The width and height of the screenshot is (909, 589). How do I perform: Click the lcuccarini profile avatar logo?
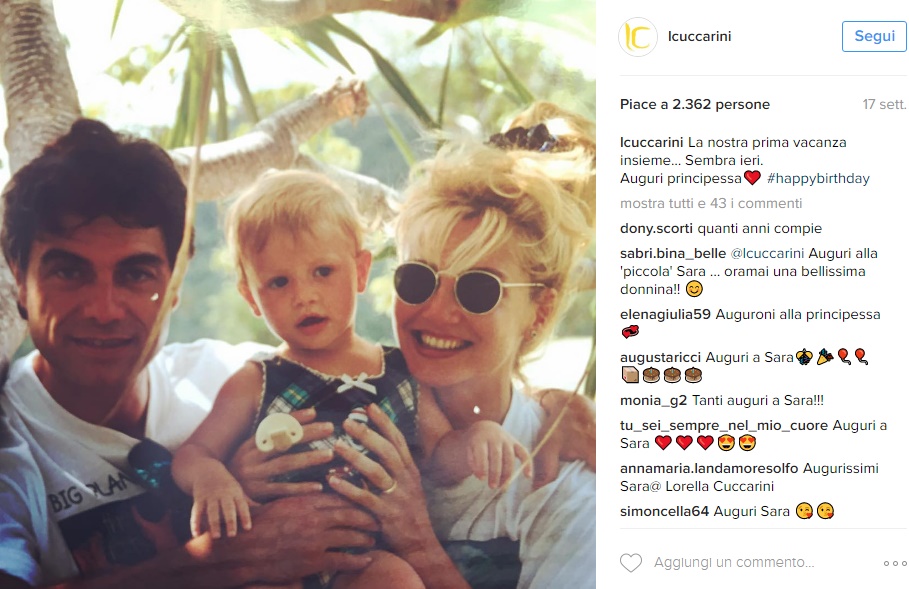[x=638, y=37]
